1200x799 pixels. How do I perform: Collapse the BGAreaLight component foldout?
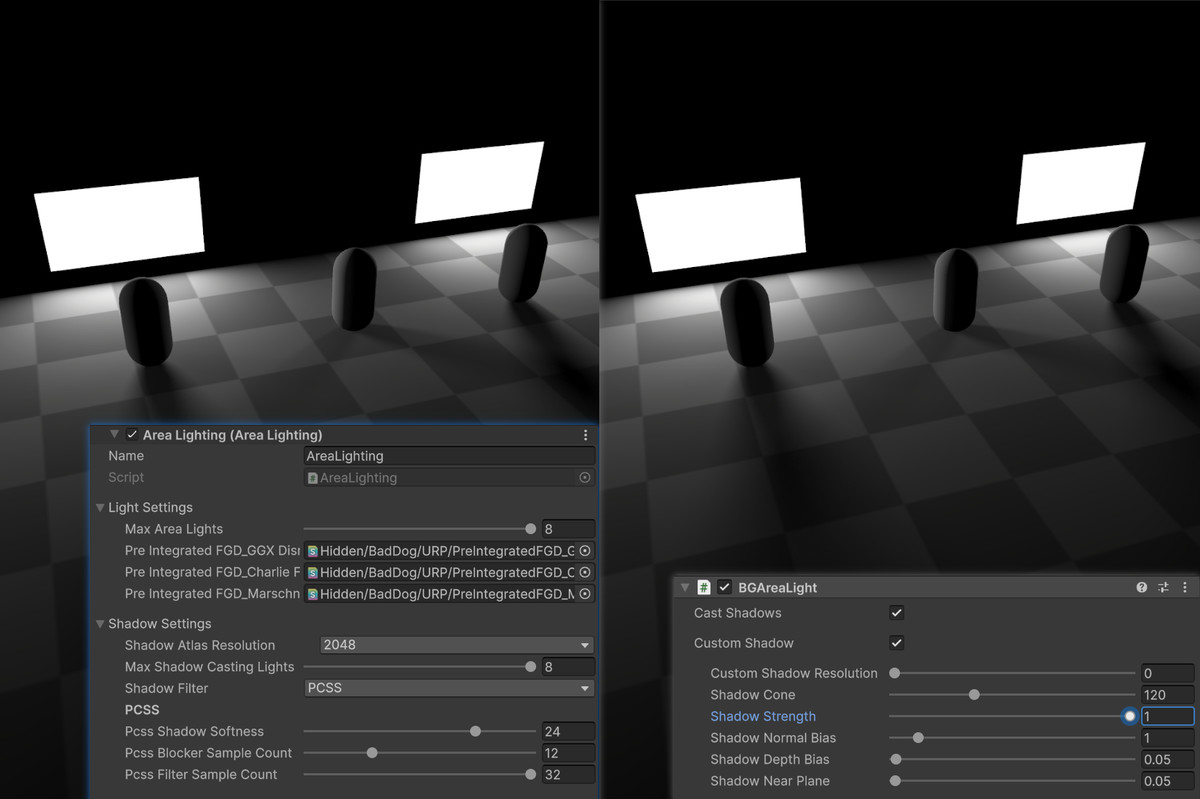pos(684,588)
